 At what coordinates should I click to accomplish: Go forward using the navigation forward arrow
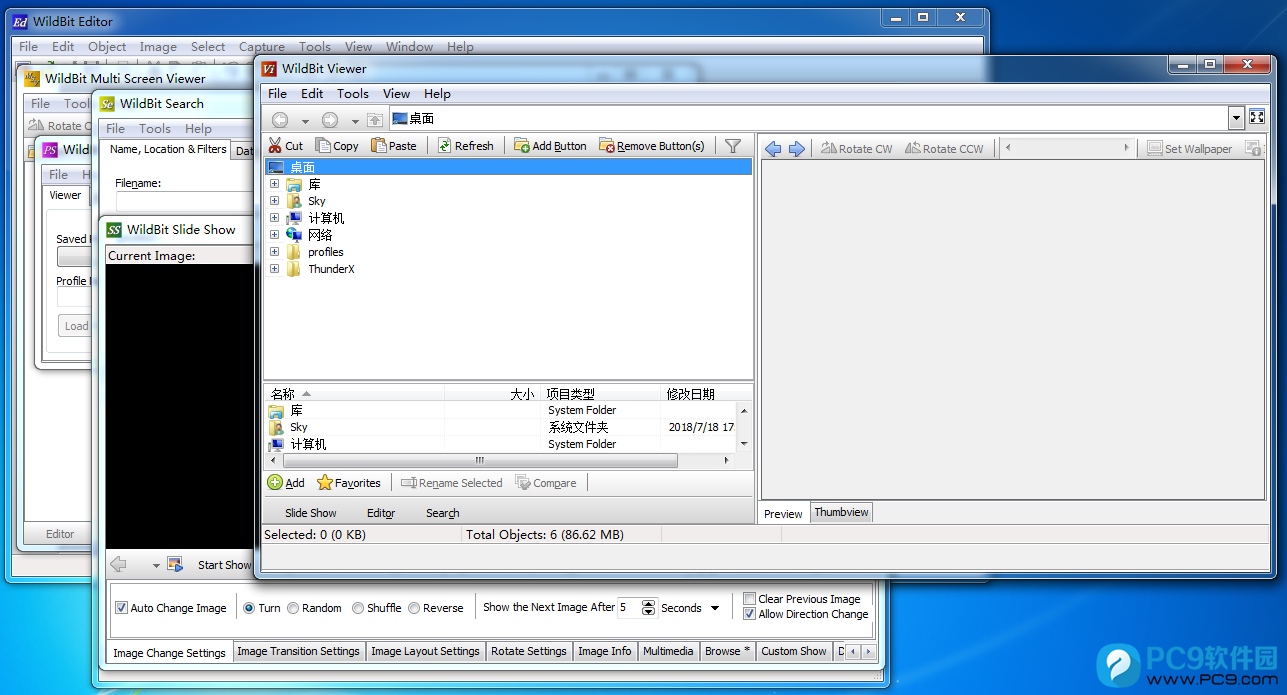pyautogui.click(x=330, y=120)
